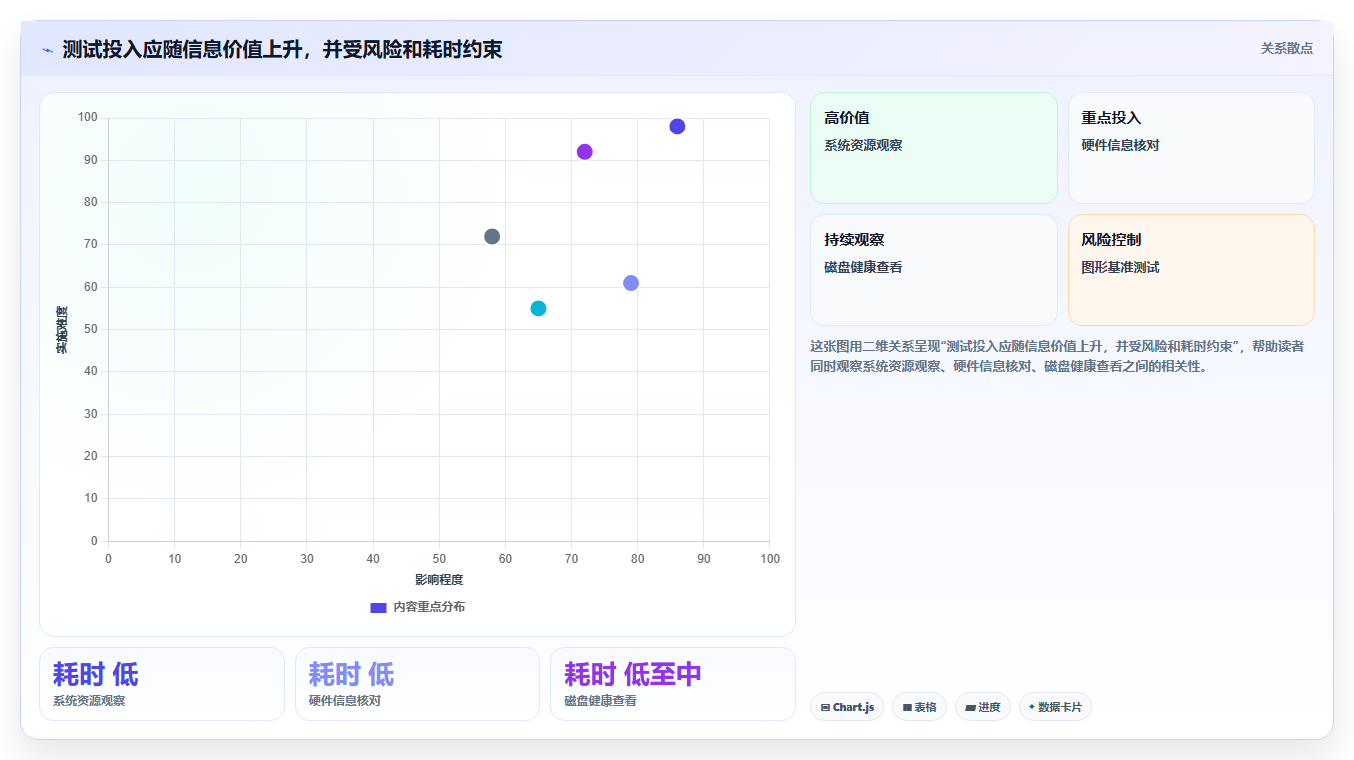Click the description paragraph starting 这张图用二维关系
Screen dimensions: 1354x760
pyautogui.click(x=1057, y=356)
